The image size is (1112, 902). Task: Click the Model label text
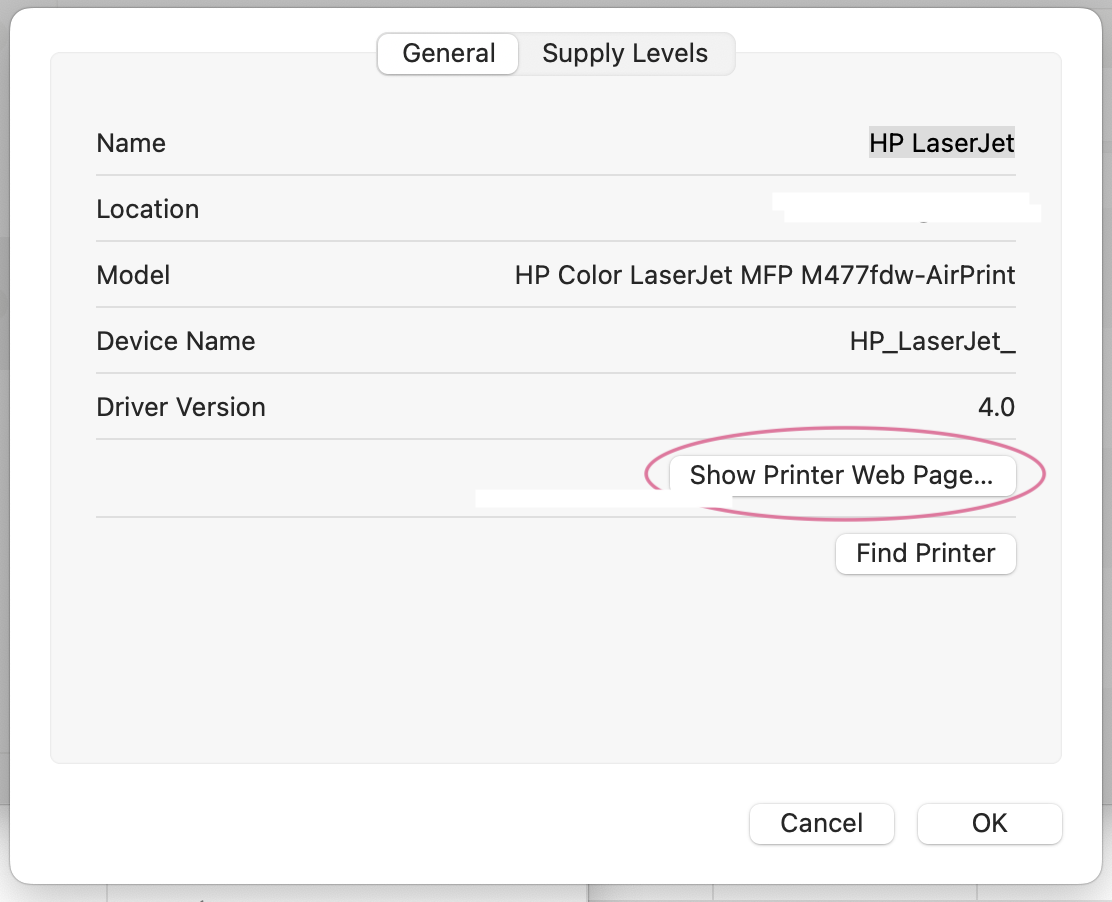point(133,274)
